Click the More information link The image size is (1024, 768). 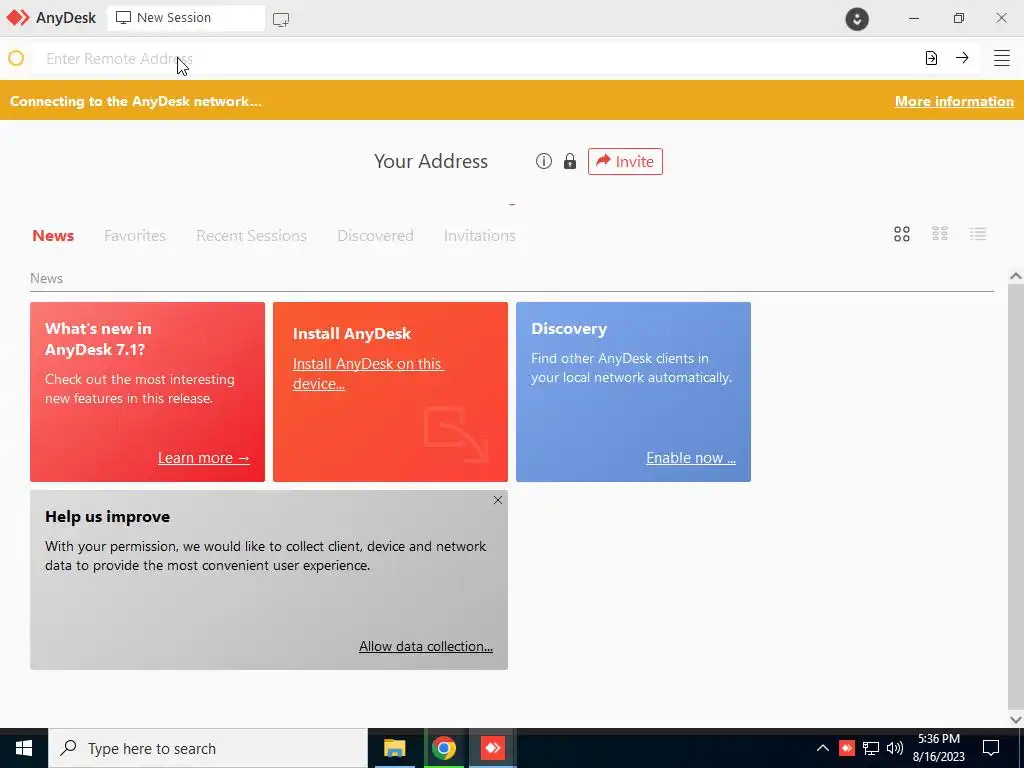click(x=954, y=101)
